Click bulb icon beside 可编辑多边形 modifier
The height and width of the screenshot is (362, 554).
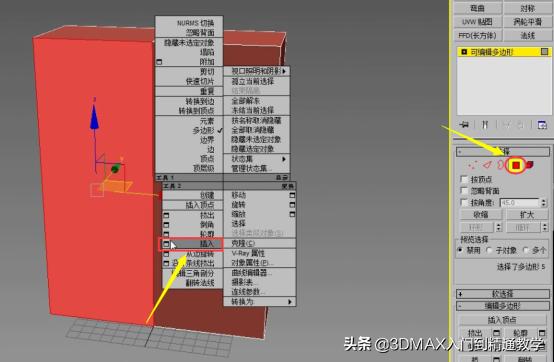coord(464,52)
